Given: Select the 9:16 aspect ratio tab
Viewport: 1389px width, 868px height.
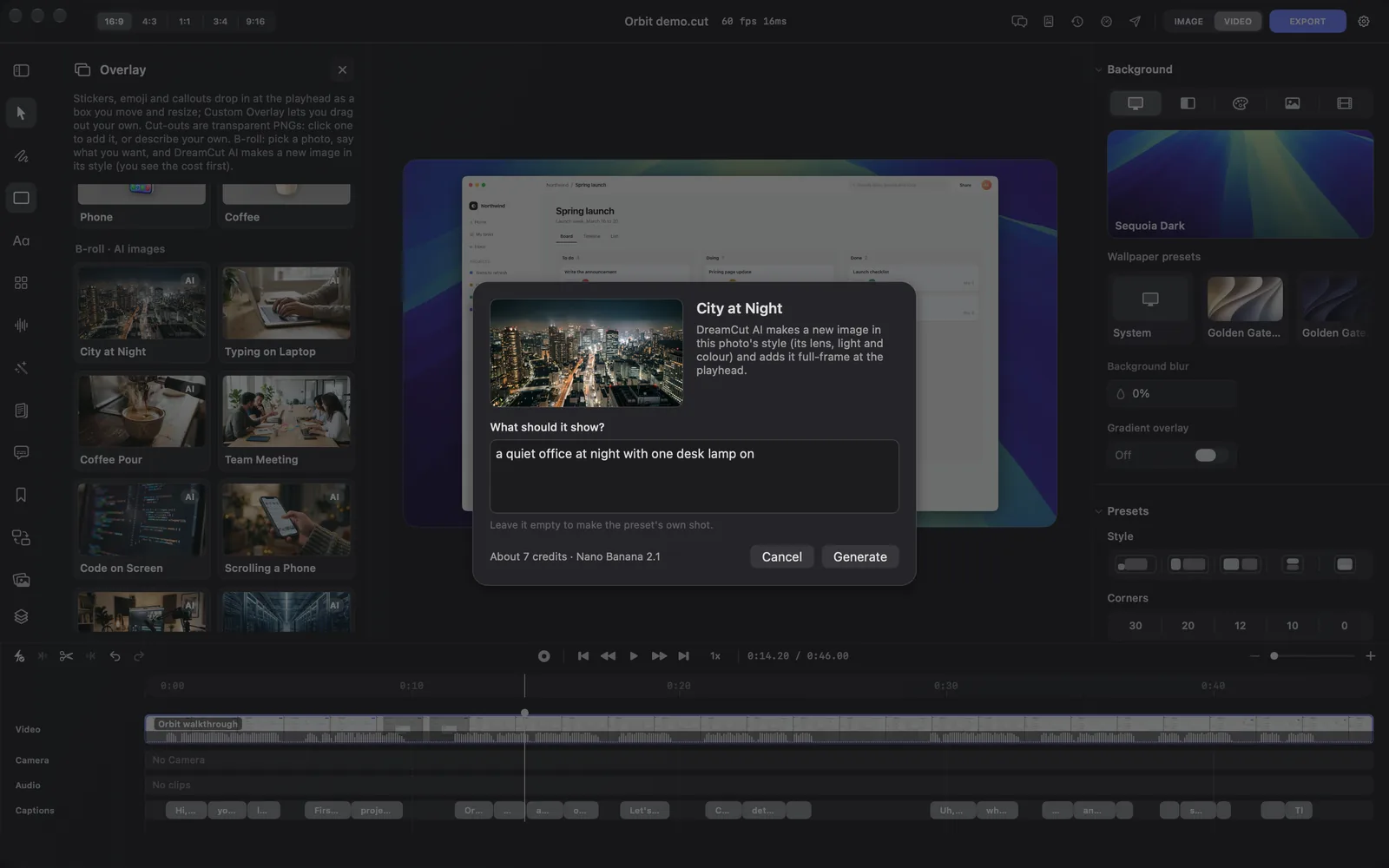Looking at the screenshot, I should (255, 22).
